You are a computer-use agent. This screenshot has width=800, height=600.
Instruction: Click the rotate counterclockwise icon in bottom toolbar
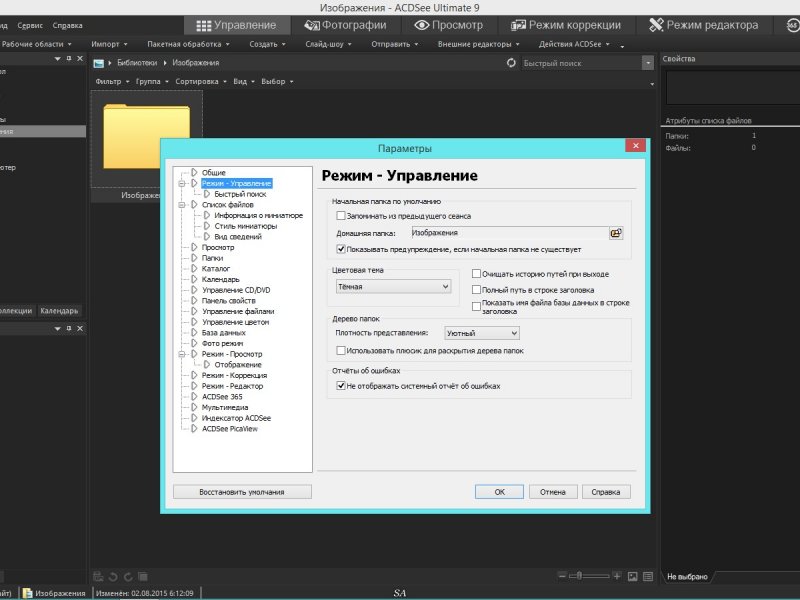coord(113,577)
